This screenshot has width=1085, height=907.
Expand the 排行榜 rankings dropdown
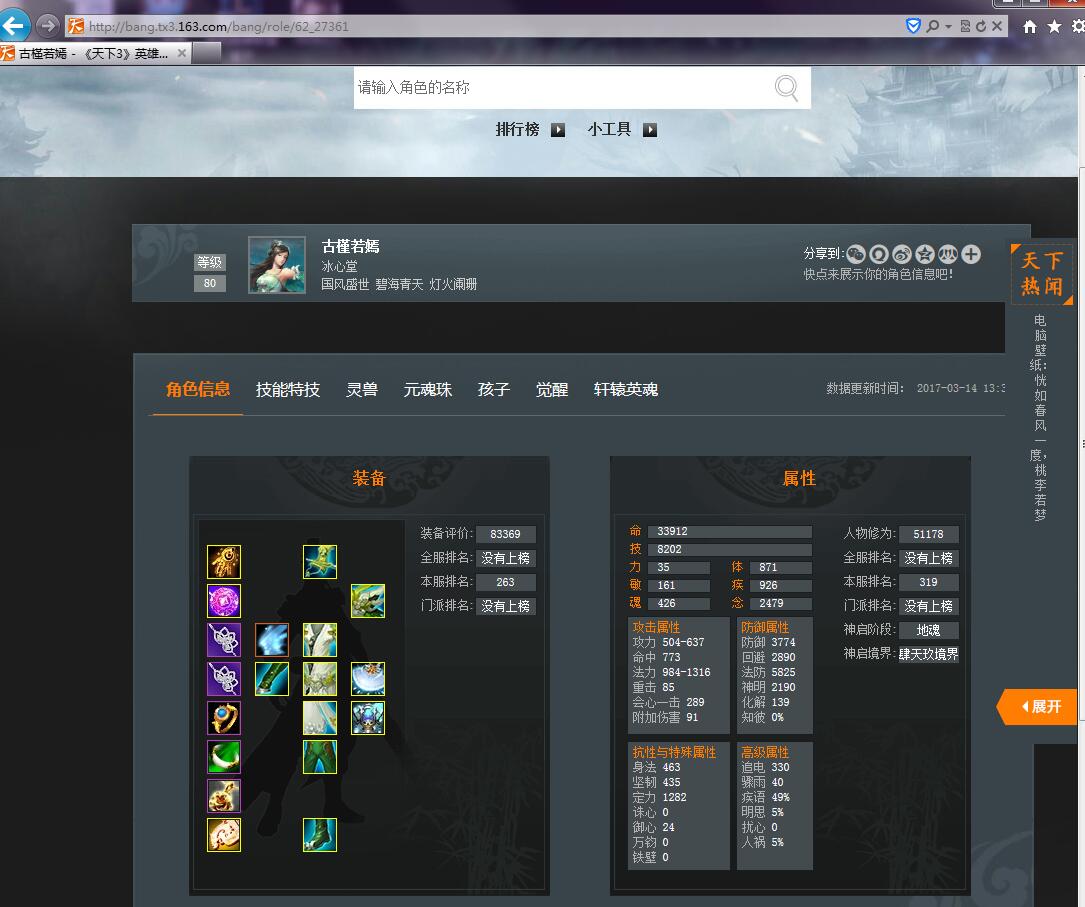[x=558, y=129]
